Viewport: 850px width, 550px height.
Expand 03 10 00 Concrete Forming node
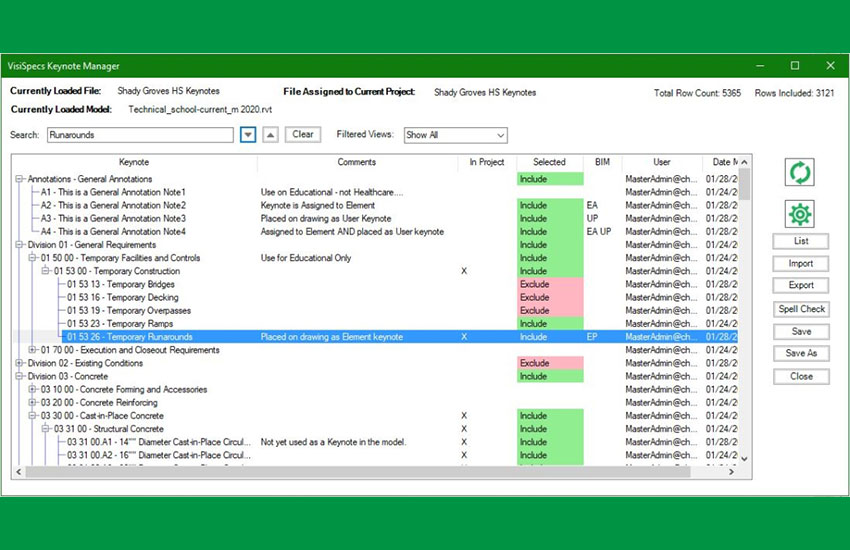(x=33, y=390)
